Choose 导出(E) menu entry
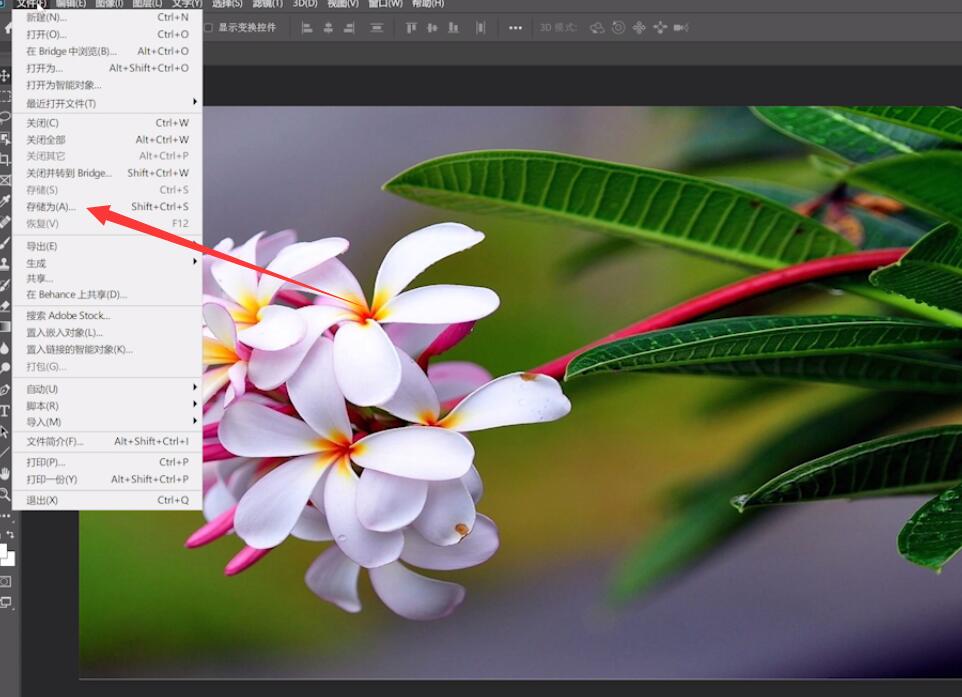Image resolution: width=962 pixels, height=697 pixels. pos(107,247)
